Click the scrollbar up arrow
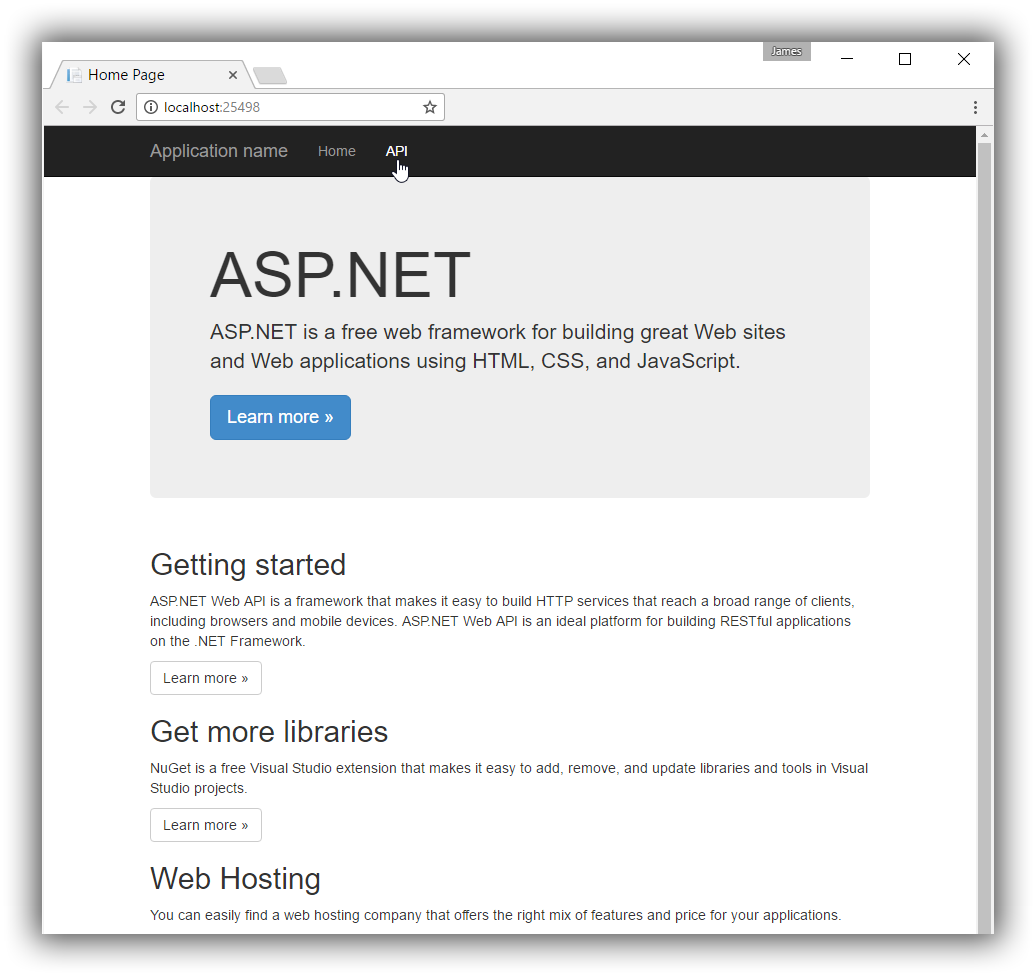 pyautogui.click(x=984, y=135)
